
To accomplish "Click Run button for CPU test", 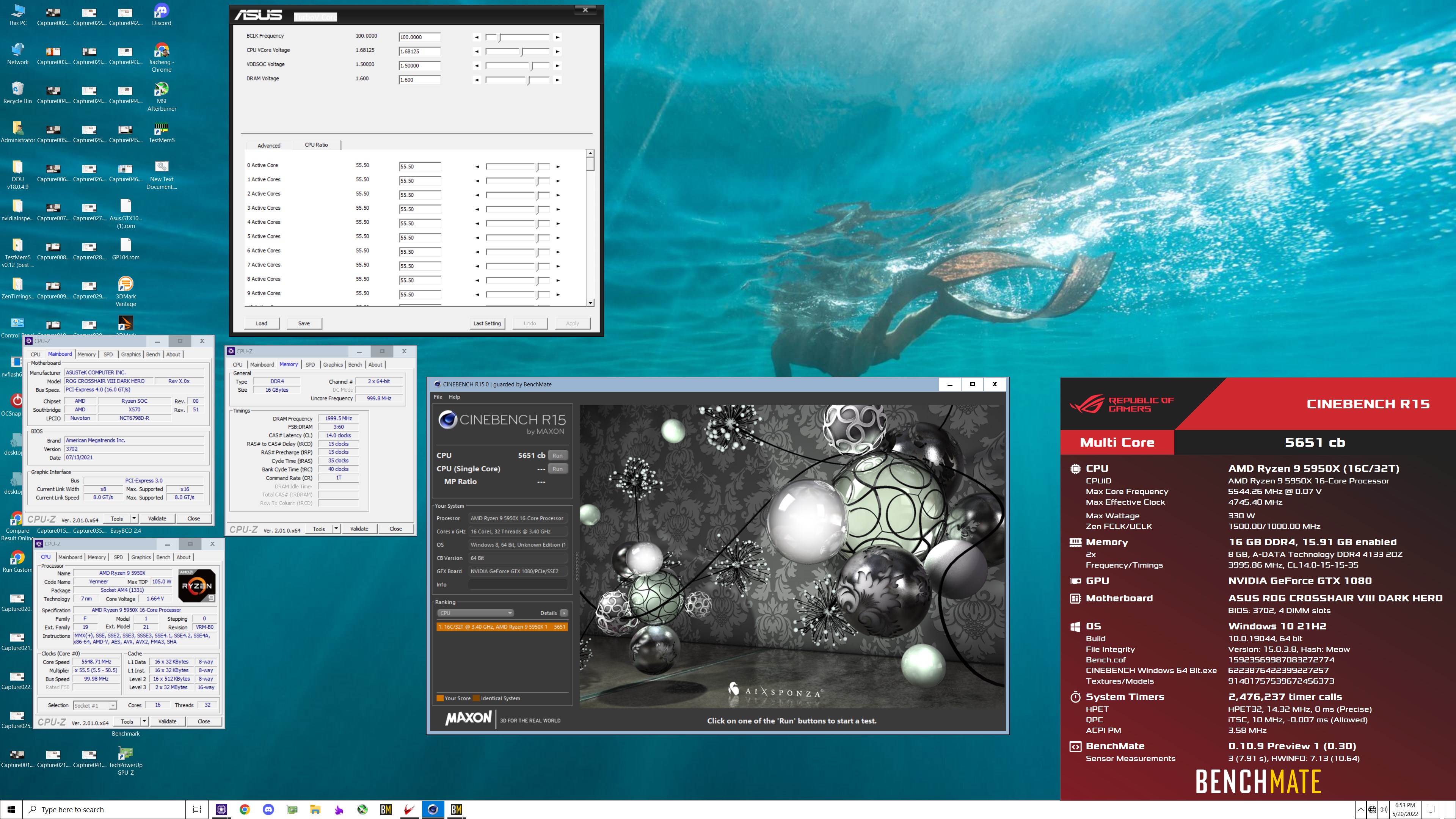I will pos(558,455).
